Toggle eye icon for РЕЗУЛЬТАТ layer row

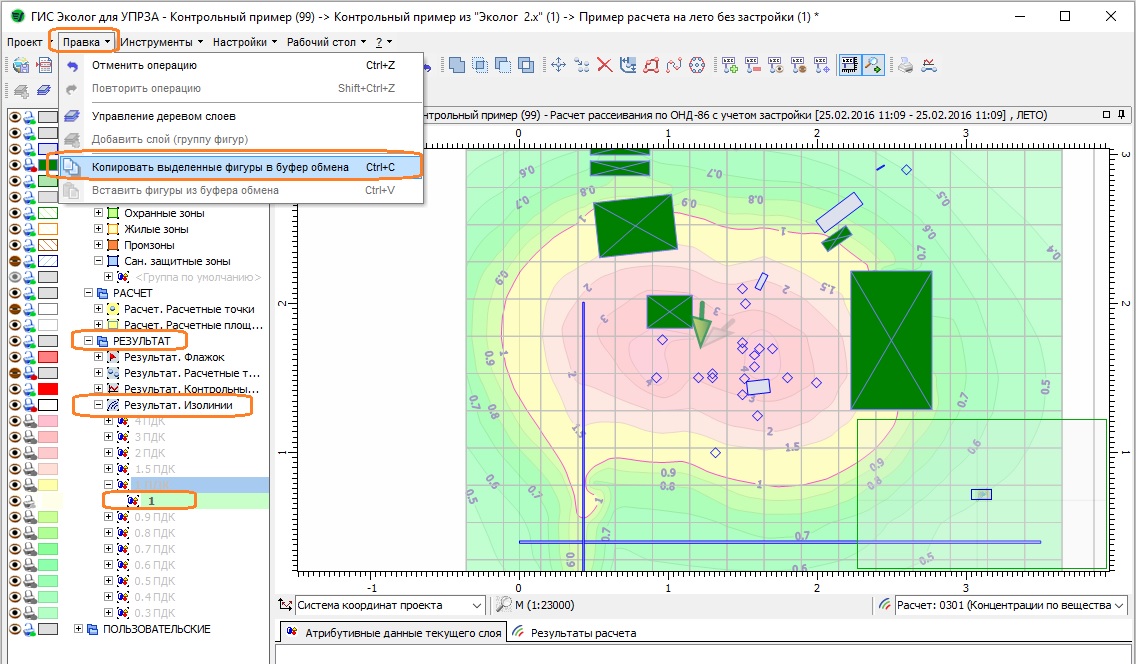15,341
